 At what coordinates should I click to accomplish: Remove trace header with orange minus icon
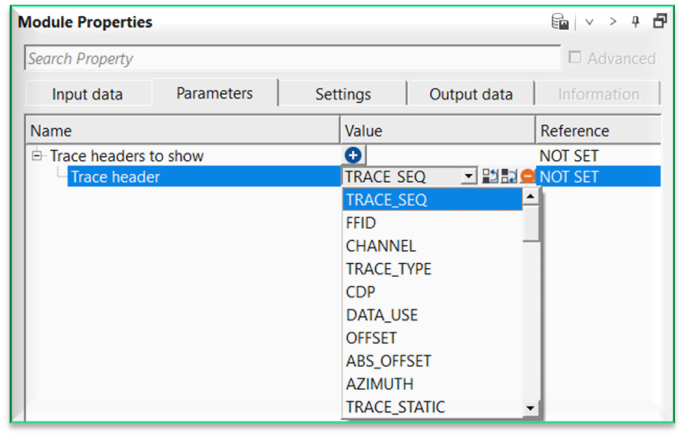coord(528,176)
